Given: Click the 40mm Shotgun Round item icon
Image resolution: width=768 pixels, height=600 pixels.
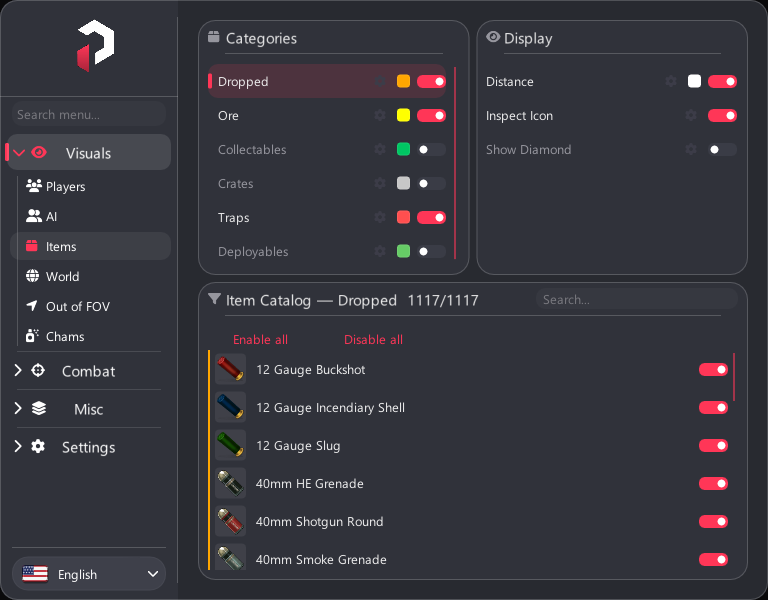Looking at the screenshot, I should tap(230, 521).
